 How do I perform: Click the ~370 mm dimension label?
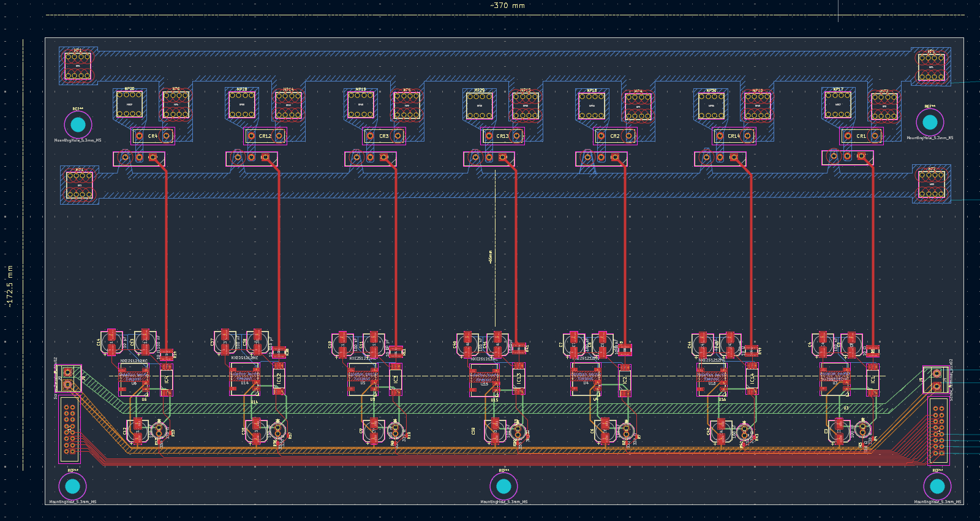tap(508, 6)
